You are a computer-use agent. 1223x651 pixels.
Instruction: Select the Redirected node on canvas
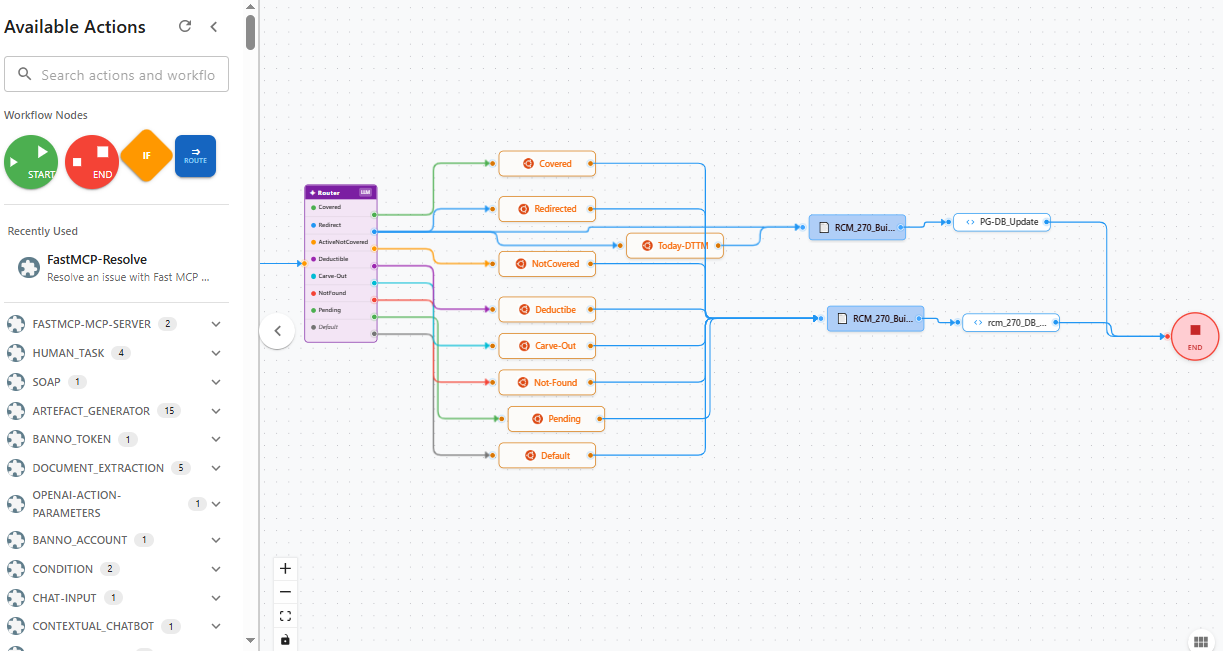(x=547, y=209)
